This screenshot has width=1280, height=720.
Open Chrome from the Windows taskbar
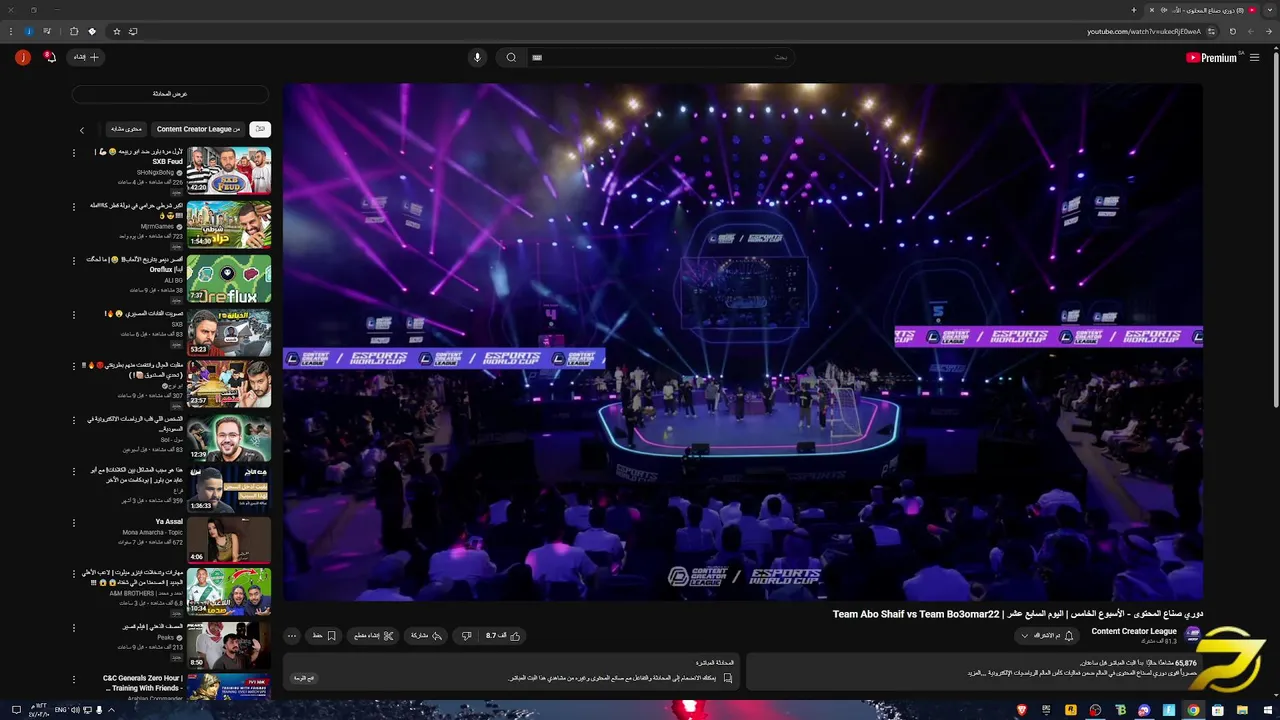coord(1193,710)
